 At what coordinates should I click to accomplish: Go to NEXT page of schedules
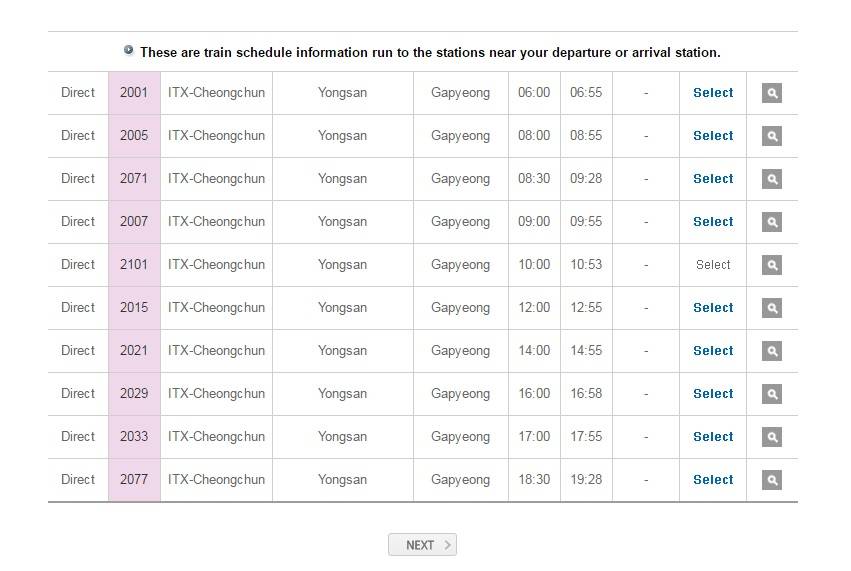422,545
